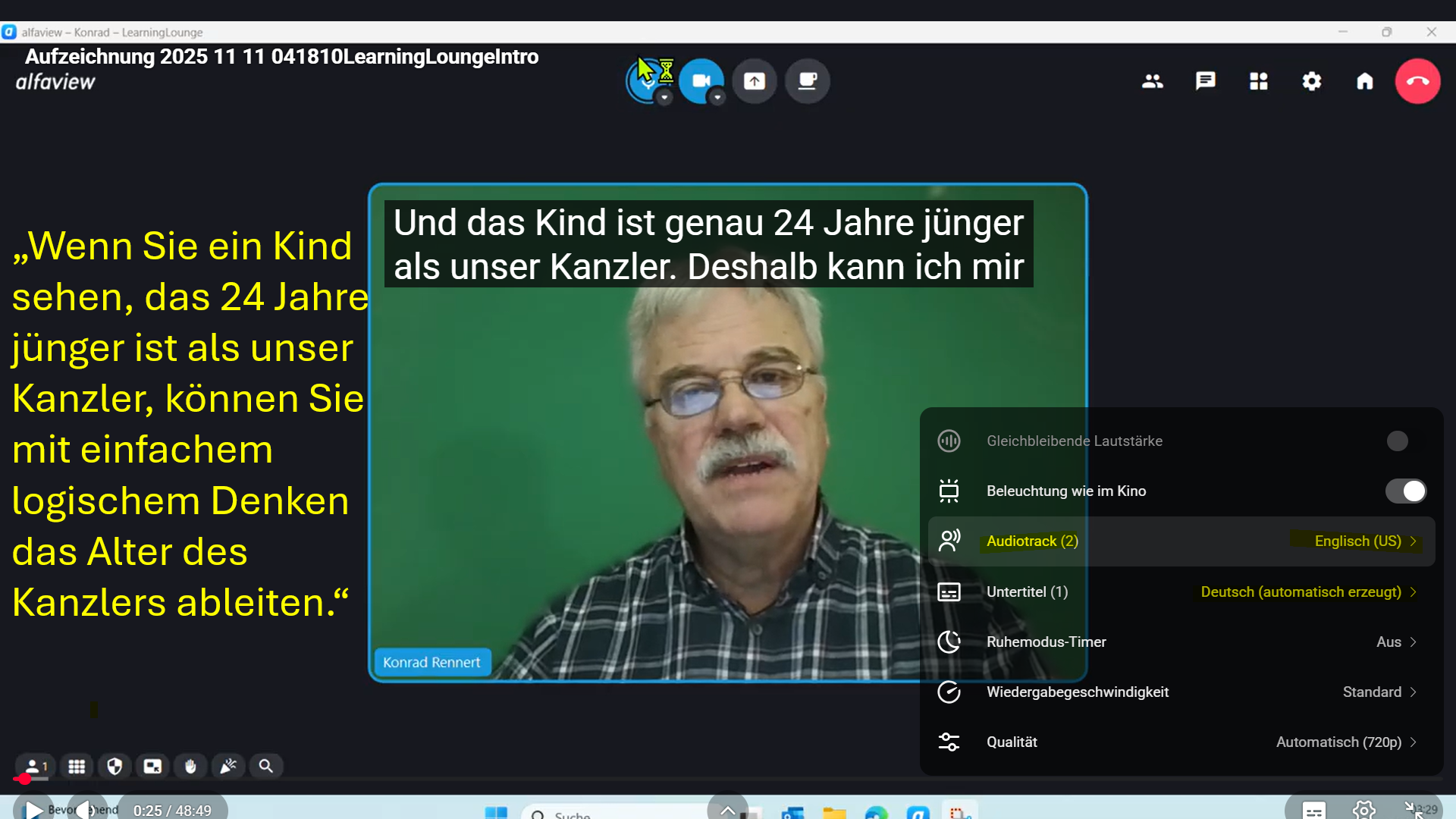Click the screen share upload icon
Image resolution: width=1456 pixels, height=819 pixels.
pos(755,81)
